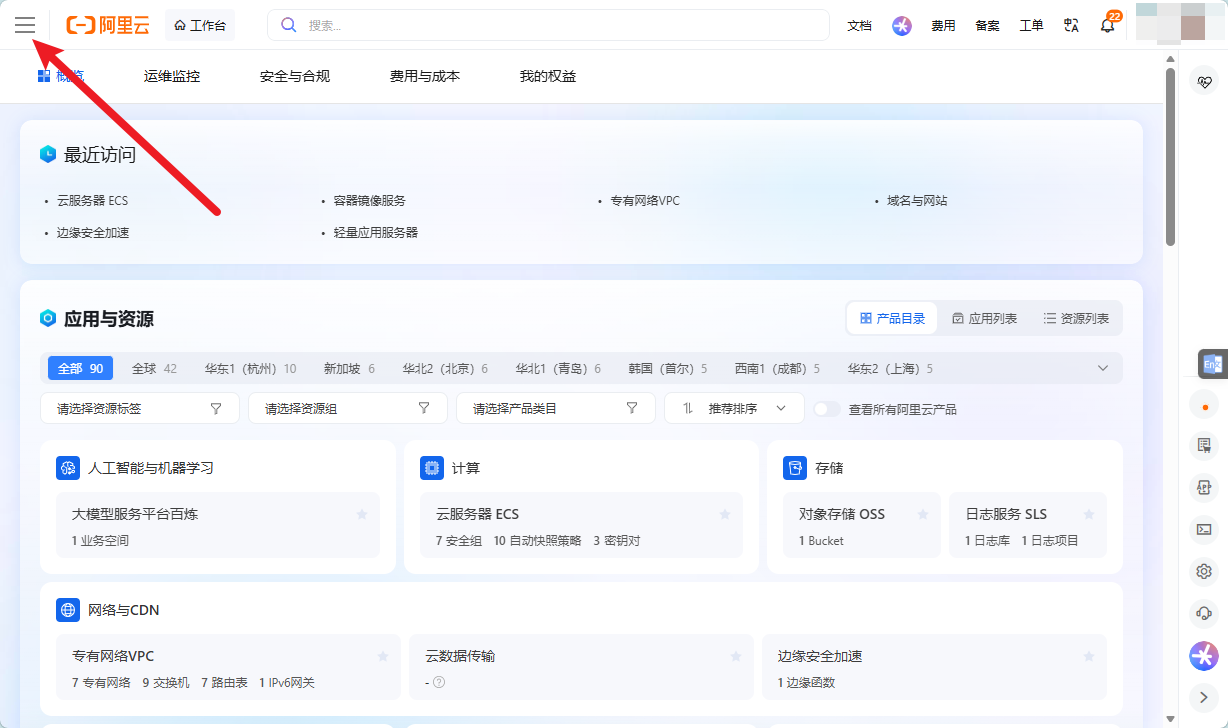Image resolution: width=1228 pixels, height=728 pixels.
Task: Open 文档 documentation link
Action: pos(859,26)
